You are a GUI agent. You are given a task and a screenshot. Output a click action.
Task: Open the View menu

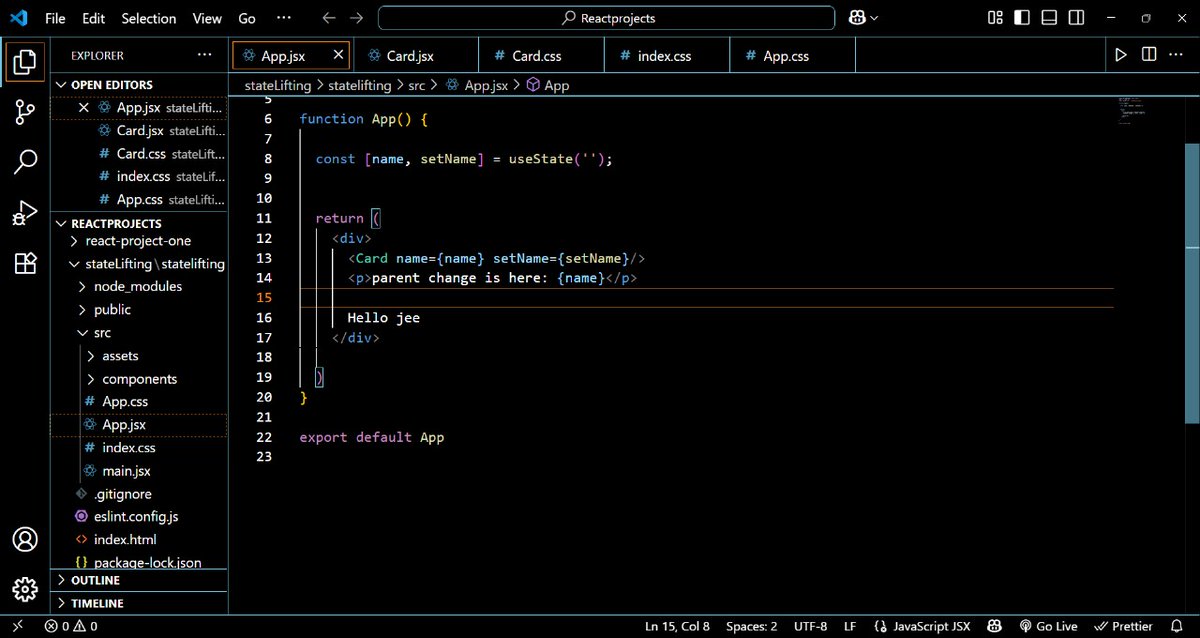coord(207,18)
